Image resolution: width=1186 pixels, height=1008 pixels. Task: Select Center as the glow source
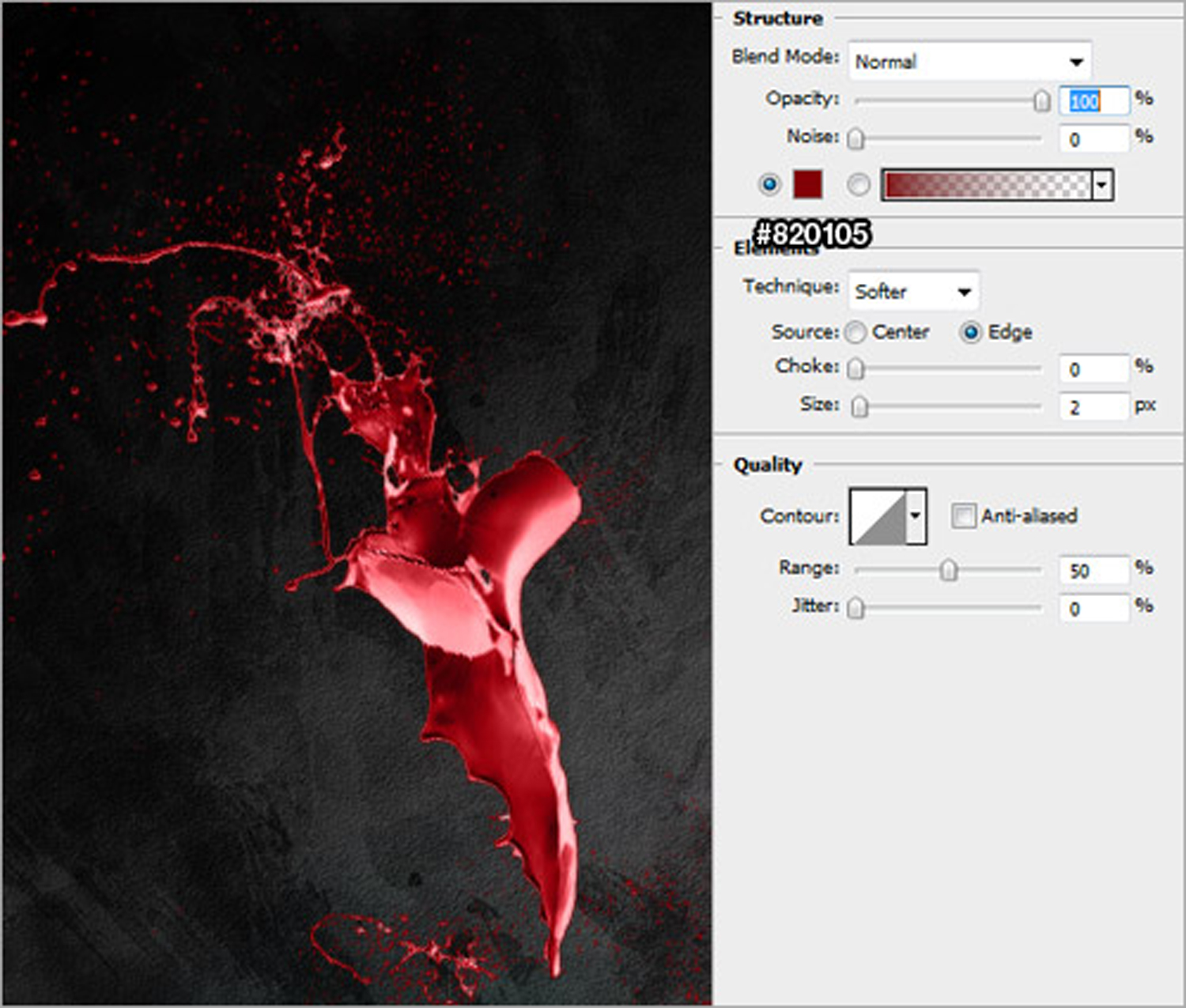point(856,333)
